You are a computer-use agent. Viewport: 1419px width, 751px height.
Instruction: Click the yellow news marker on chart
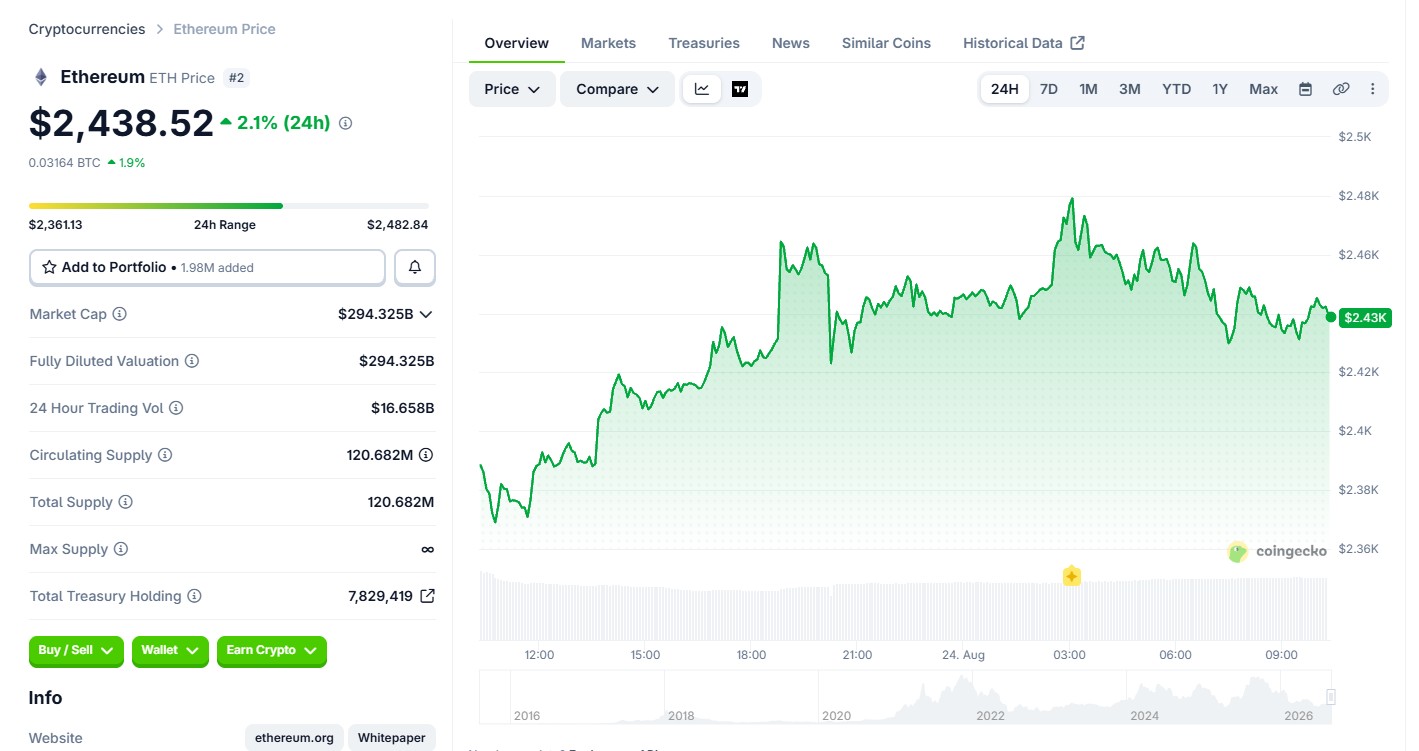(x=1071, y=576)
